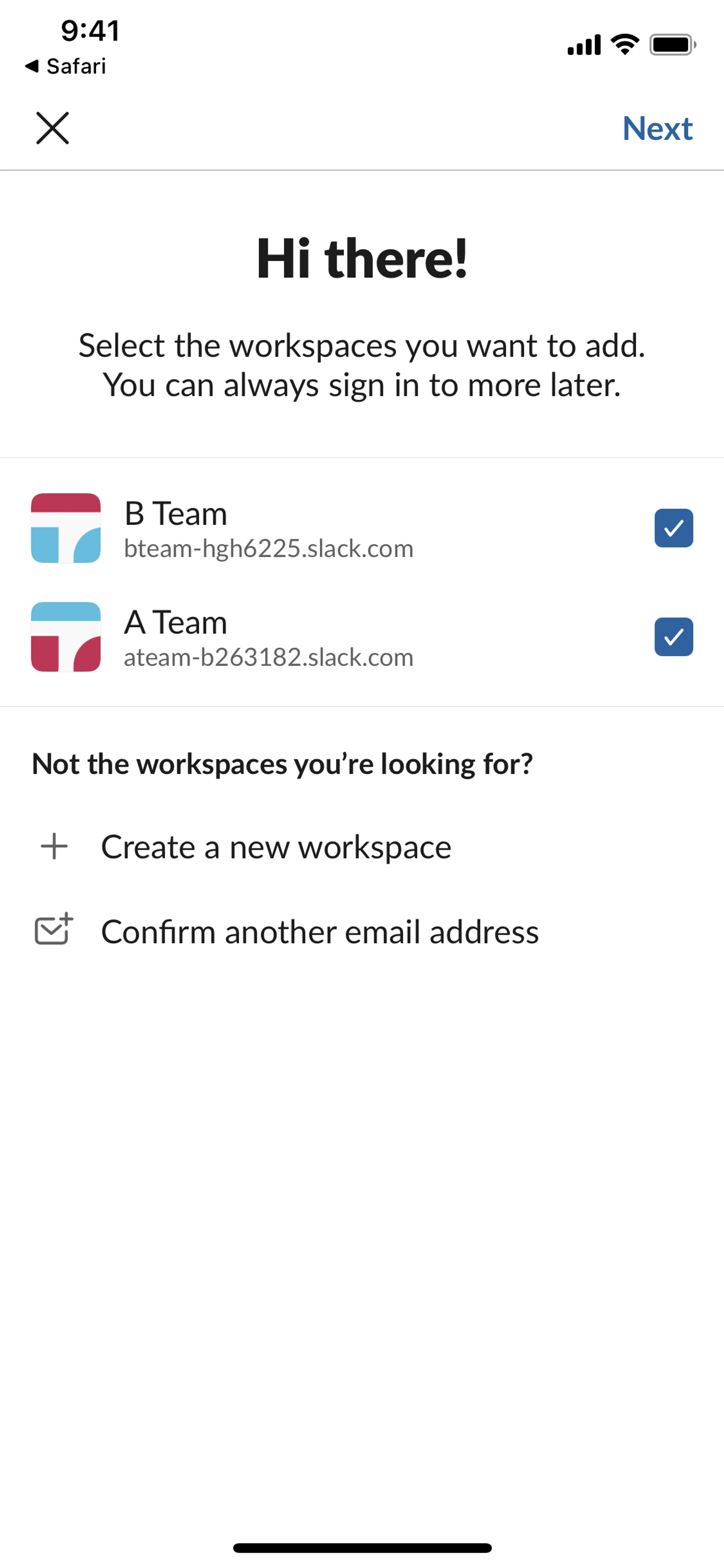Screen dimensions: 724x1568
Task: Tap the Next button
Action: click(657, 128)
